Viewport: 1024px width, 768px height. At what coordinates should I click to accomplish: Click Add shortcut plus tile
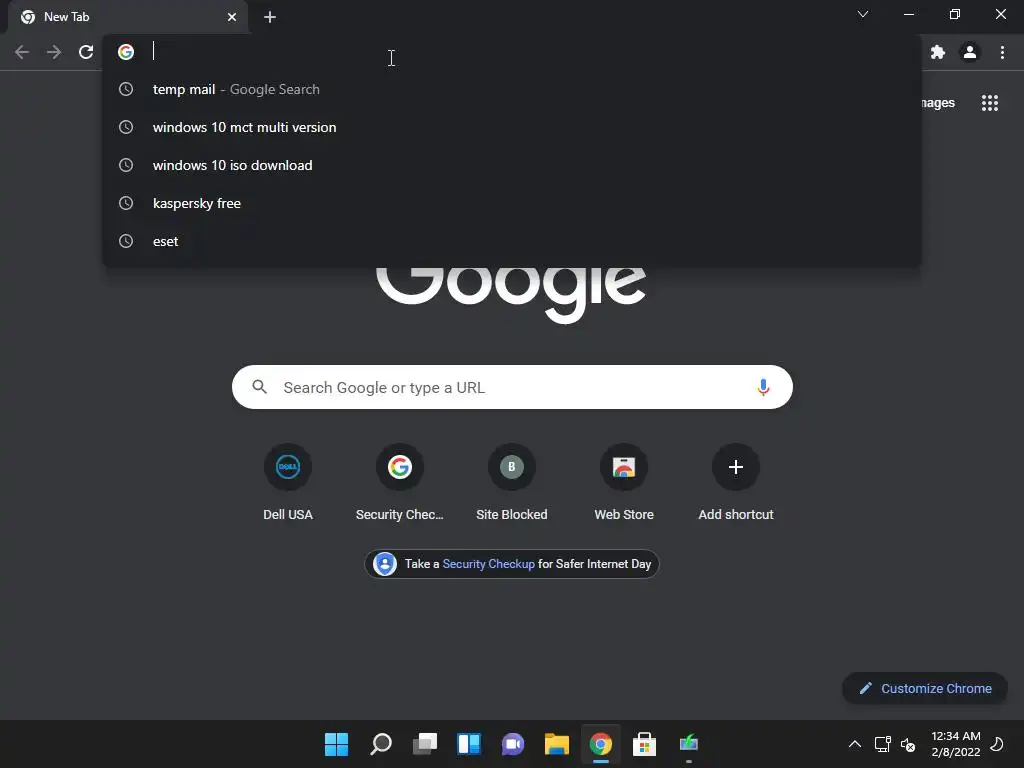736,482
